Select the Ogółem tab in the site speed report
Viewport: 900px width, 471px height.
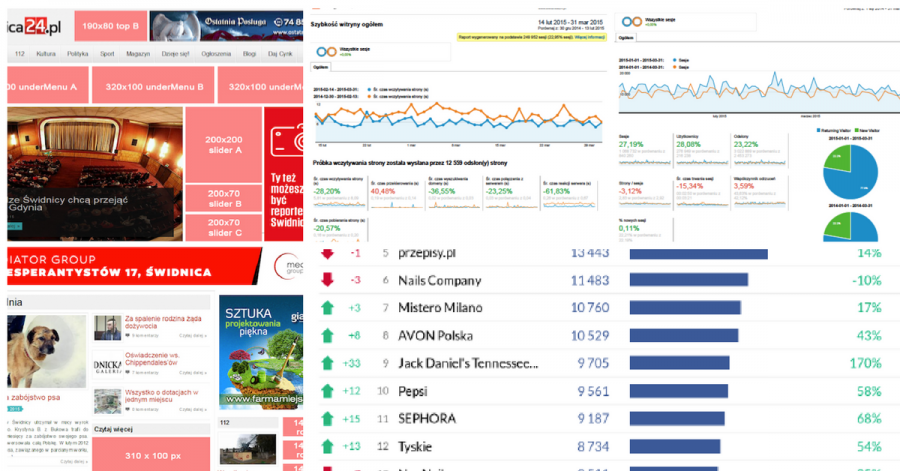(320, 67)
